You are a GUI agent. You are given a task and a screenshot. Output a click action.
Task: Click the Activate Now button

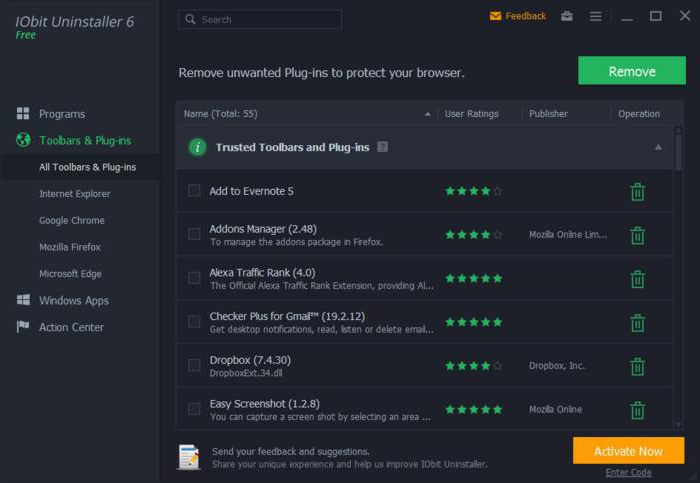tap(629, 451)
